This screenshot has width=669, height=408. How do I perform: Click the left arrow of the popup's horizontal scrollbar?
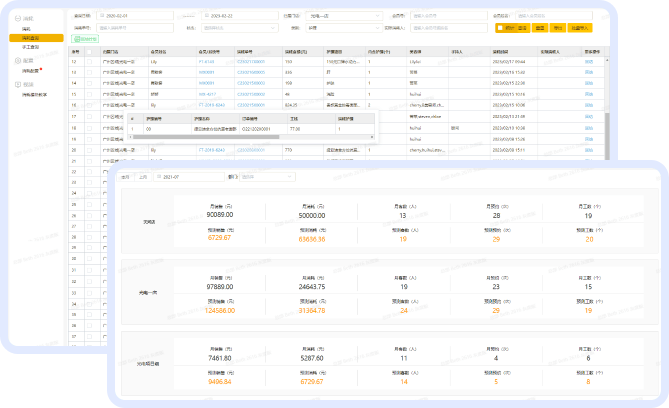(x=131, y=137)
